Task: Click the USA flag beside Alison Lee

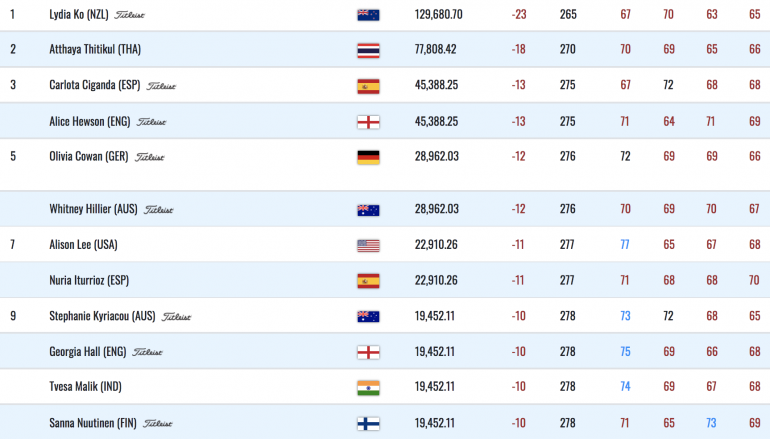Action: [368, 245]
